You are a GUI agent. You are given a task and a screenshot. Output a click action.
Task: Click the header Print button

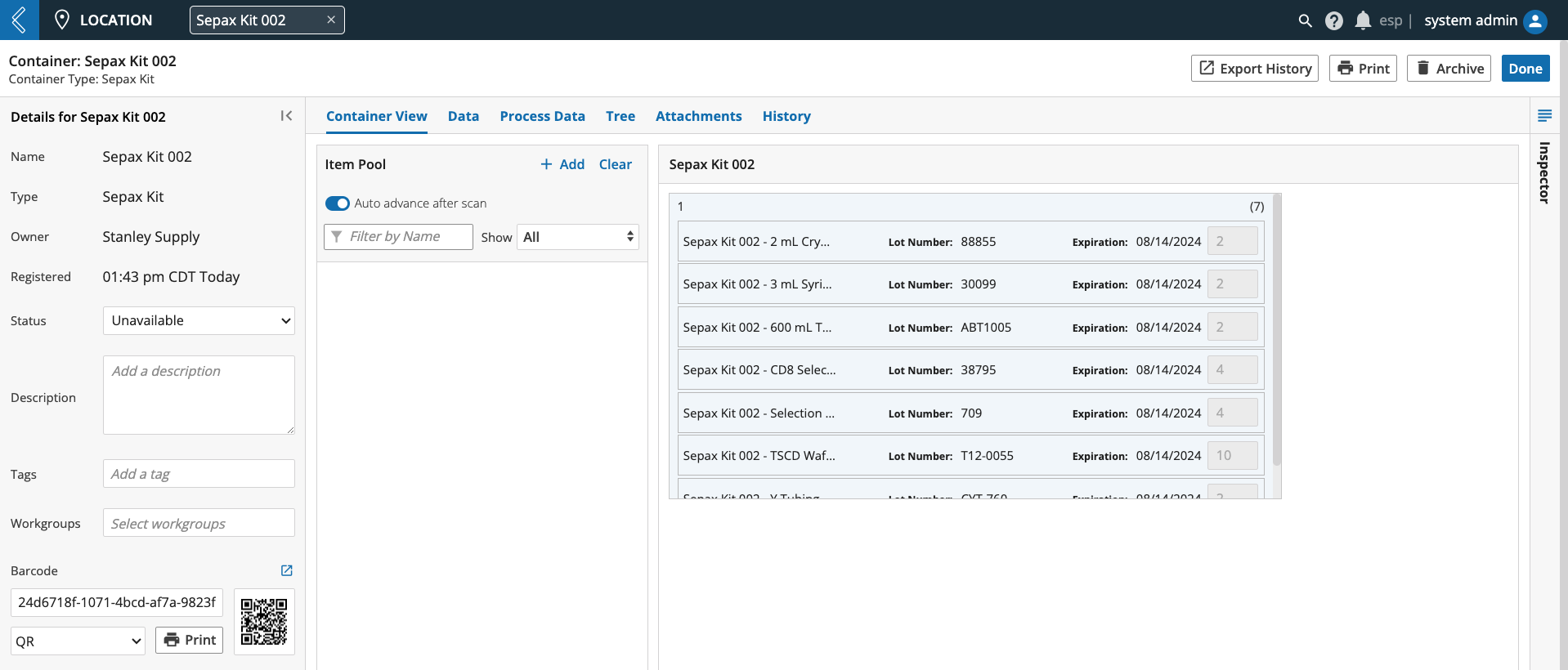tap(1363, 69)
